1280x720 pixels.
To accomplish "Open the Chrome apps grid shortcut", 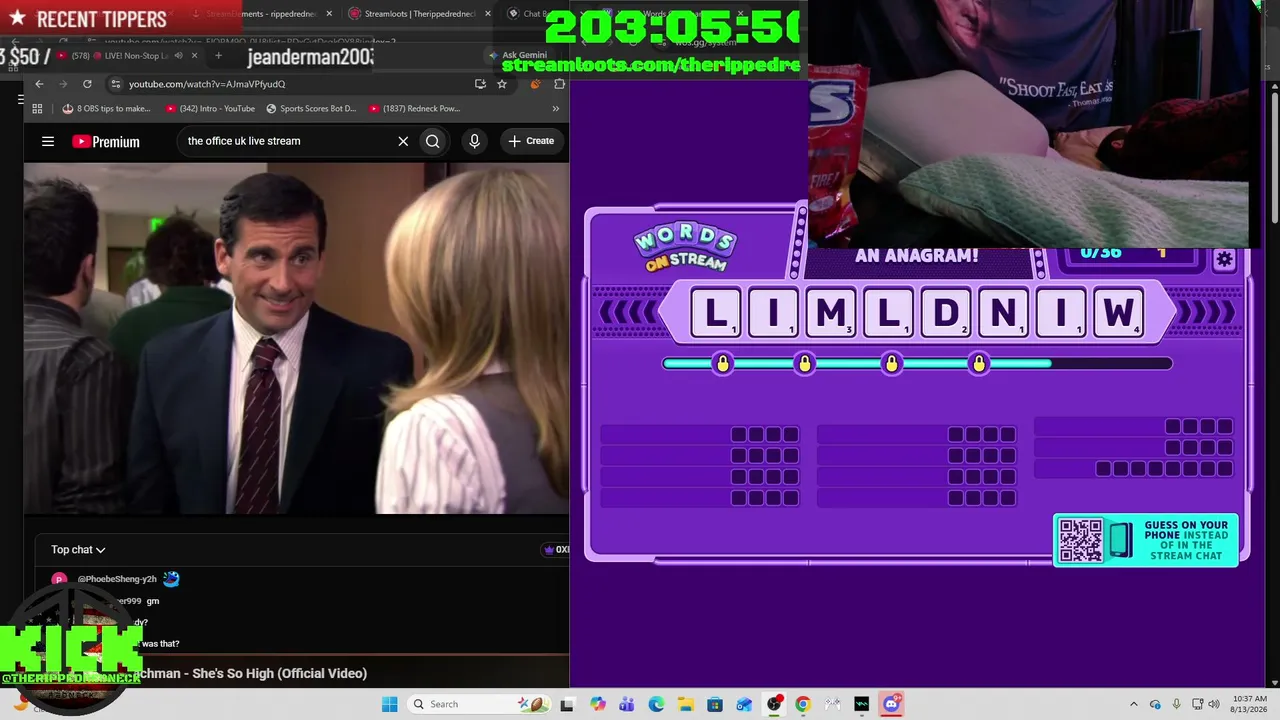I will coord(37,108).
